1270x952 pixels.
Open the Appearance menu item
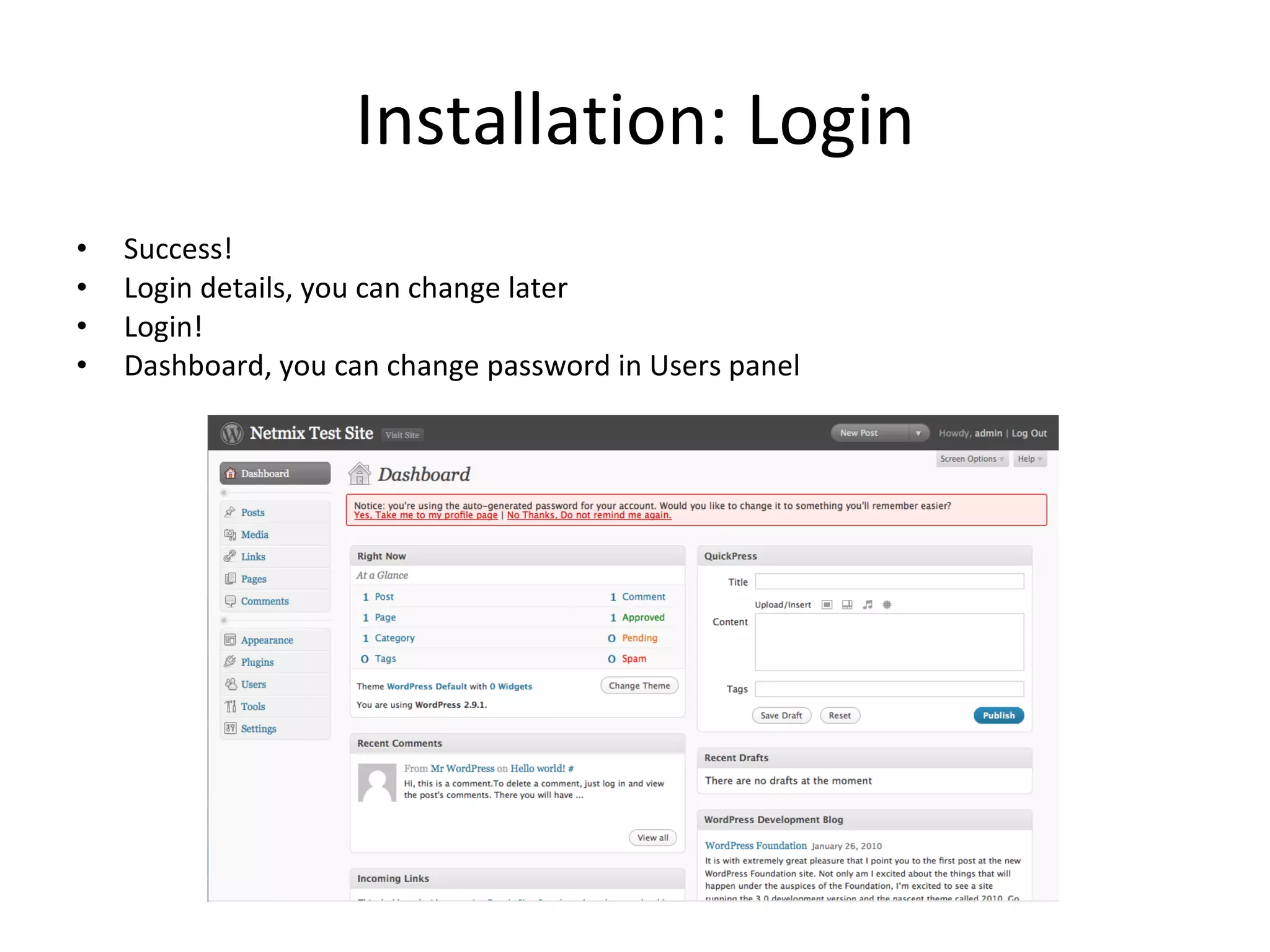pyautogui.click(x=275, y=640)
